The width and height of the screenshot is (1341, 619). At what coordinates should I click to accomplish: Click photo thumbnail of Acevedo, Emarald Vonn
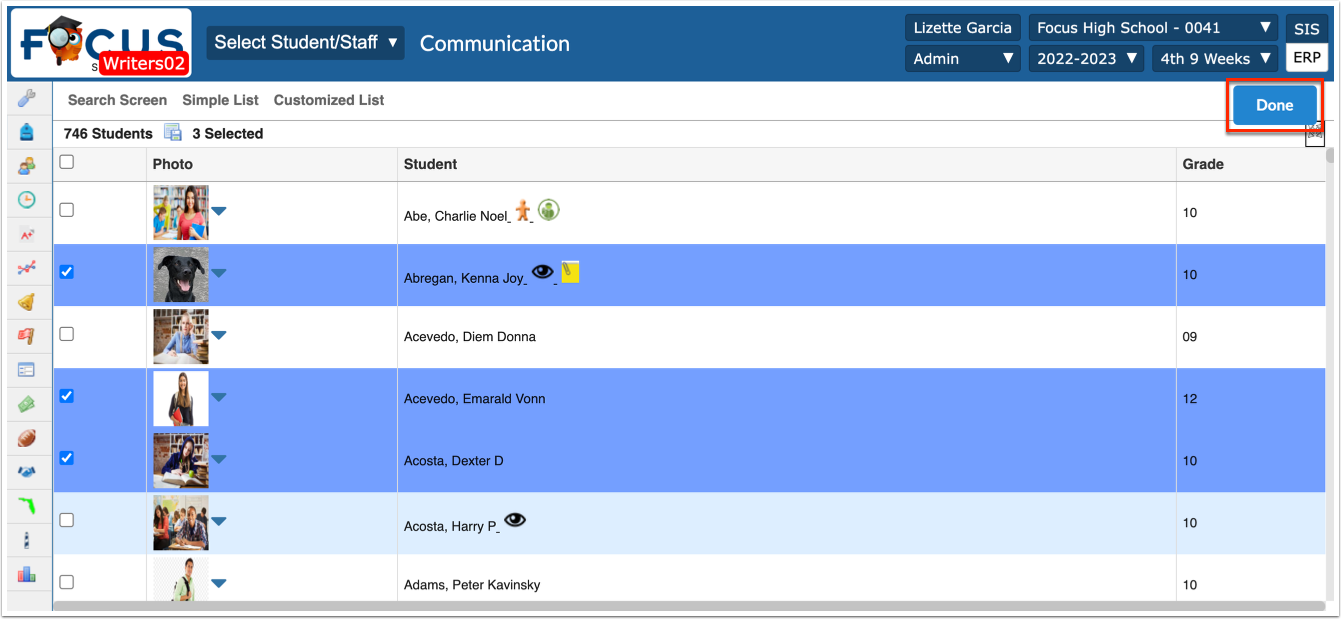click(181, 398)
